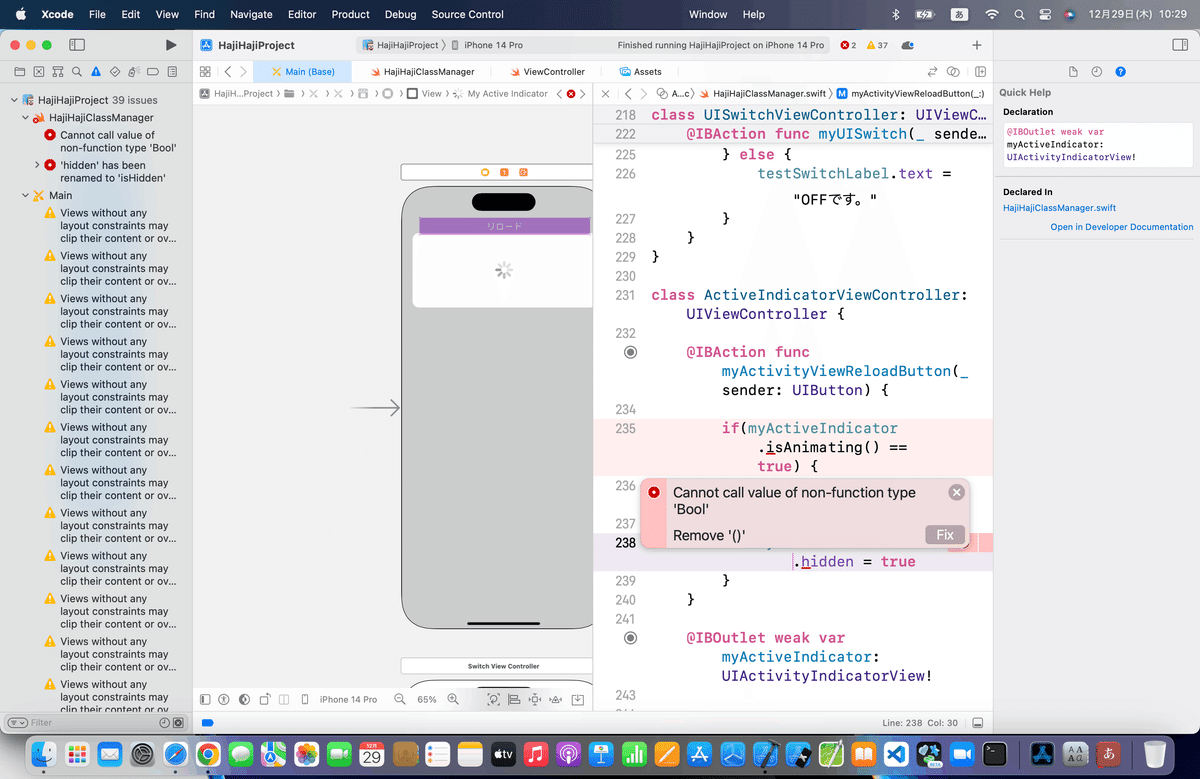The width and height of the screenshot is (1200, 779).
Task: Click the red error count badge
Action: (848, 45)
